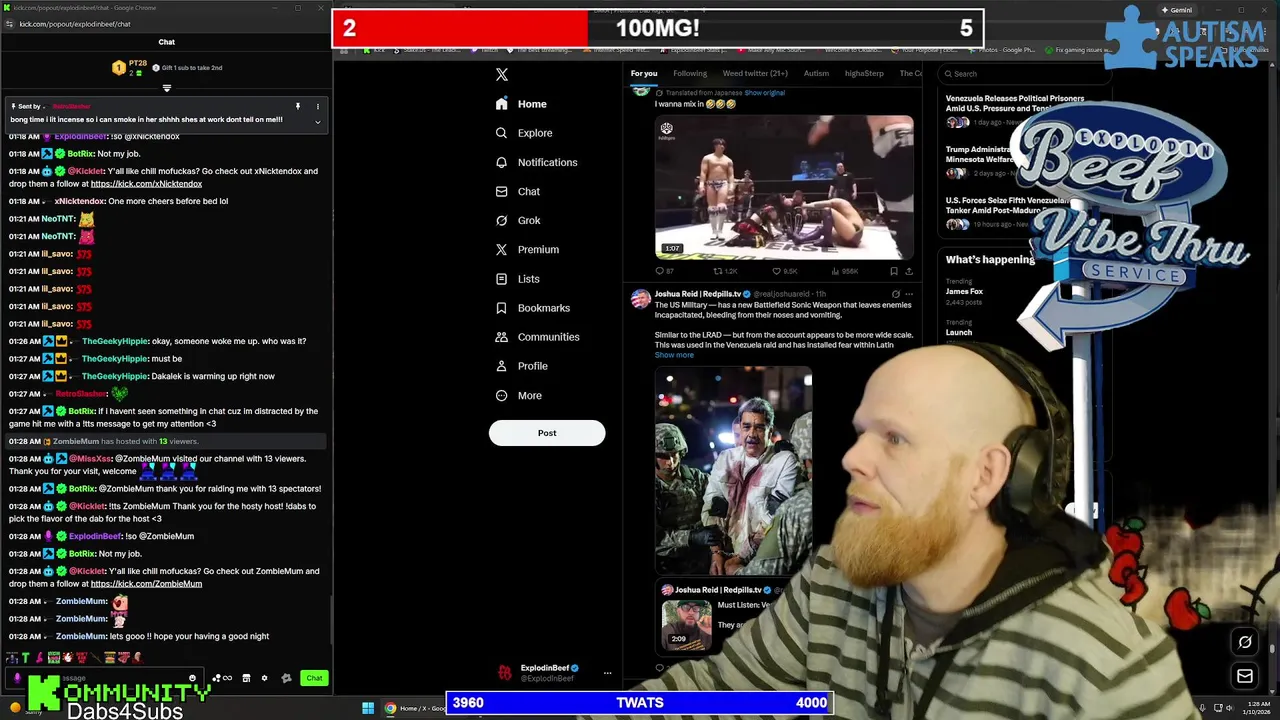The height and width of the screenshot is (720, 1280).
Task: Open the Grok floating button
Action: tap(1245, 643)
